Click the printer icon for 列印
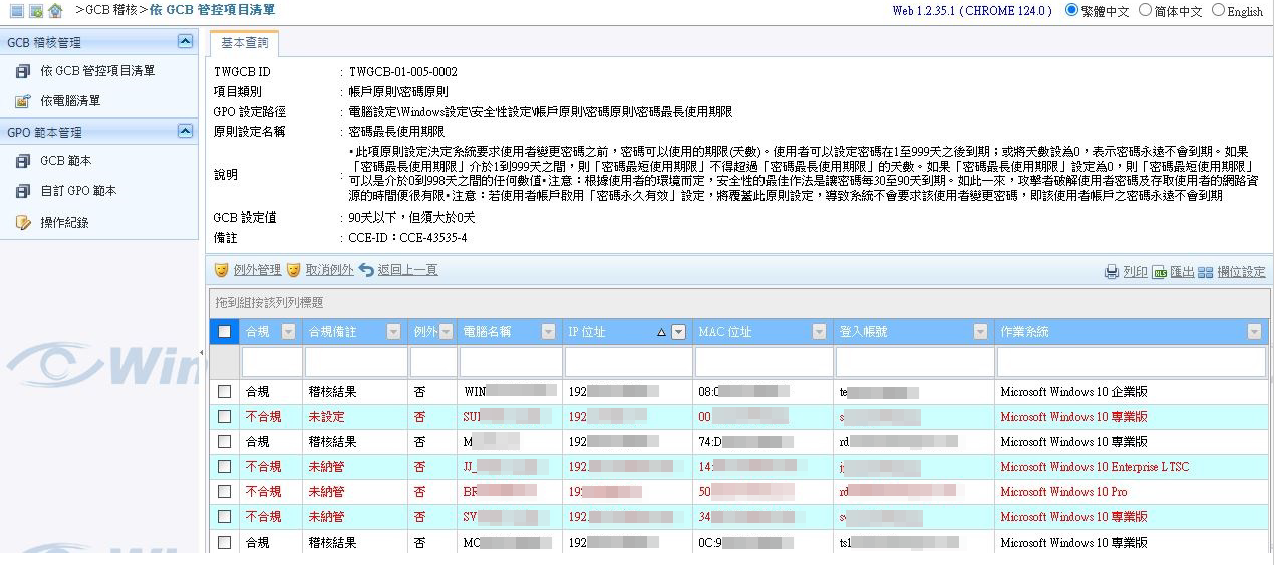Image resolution: width=1274 pixels, height=565 pixels. click(x=1112, y=272)
